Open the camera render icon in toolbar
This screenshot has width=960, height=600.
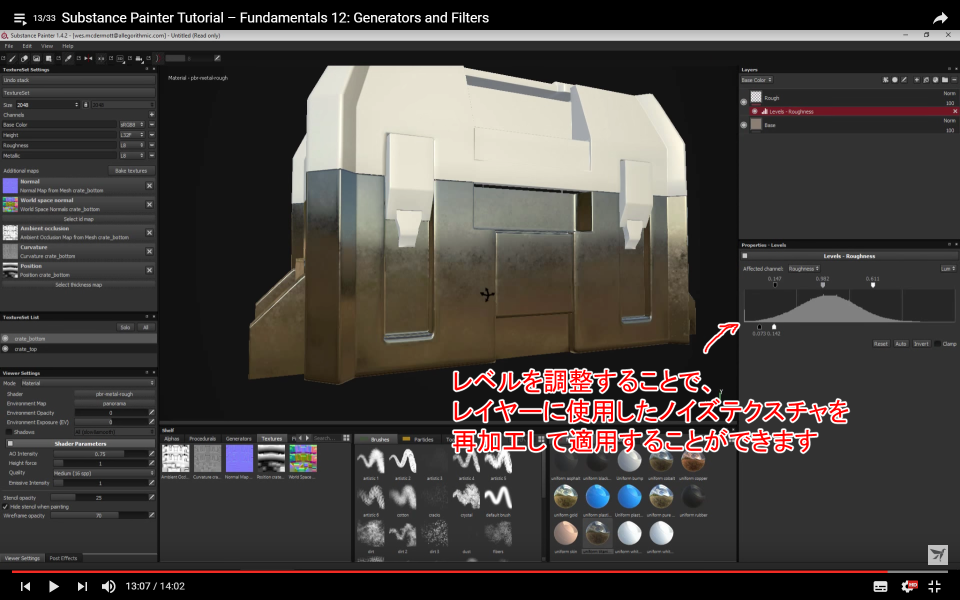138,59
